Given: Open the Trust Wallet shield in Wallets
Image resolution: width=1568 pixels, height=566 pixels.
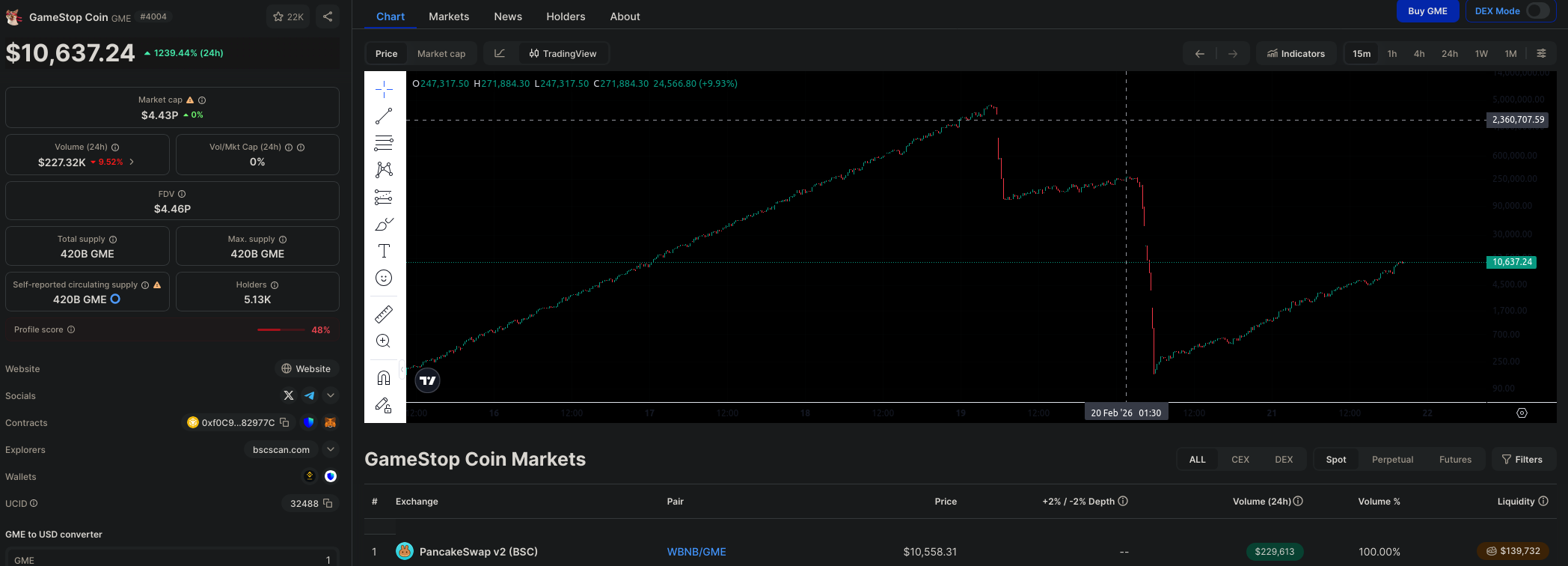Looking at the screenshot, I should click(331, 476).
